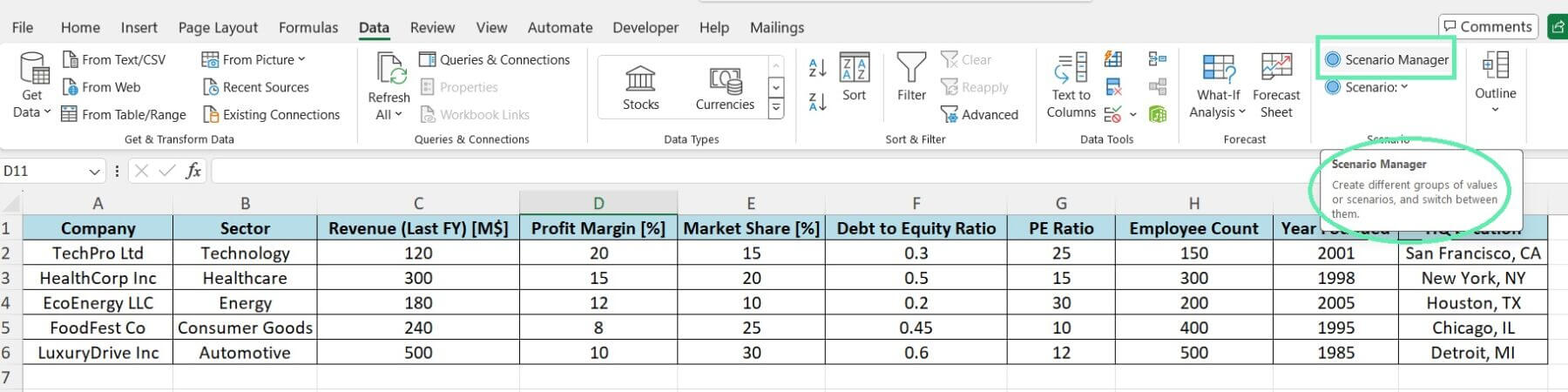This screenshot has height=392, width=1568.
Task: Open the File tab
Action: 23,27
